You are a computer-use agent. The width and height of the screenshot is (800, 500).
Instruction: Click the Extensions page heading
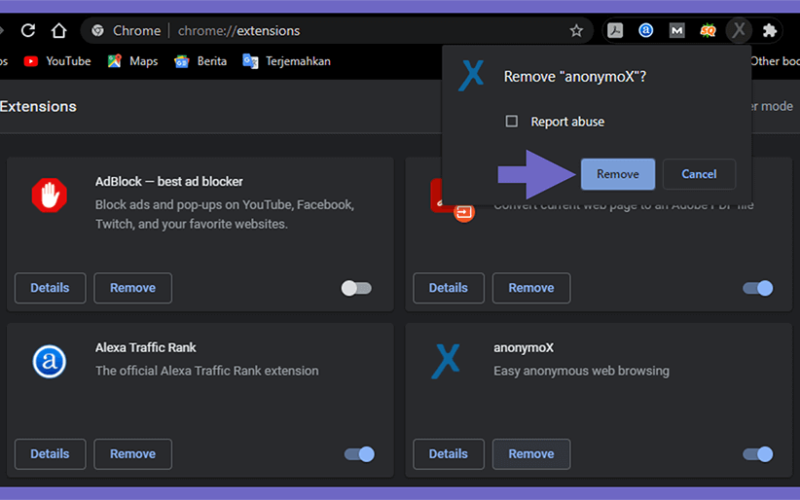38,107
